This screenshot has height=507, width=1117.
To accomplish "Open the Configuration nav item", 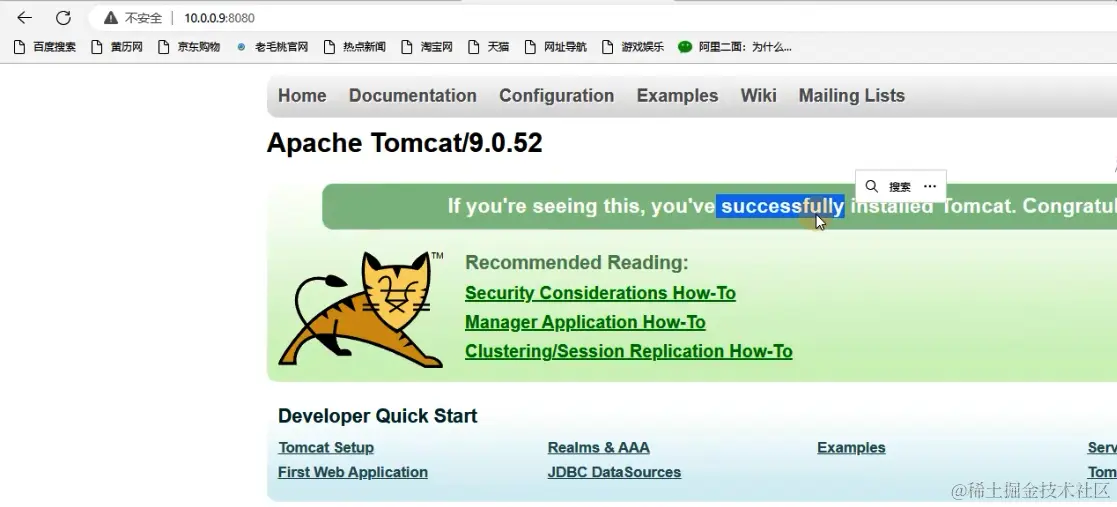I will click(x=556, y=95).
